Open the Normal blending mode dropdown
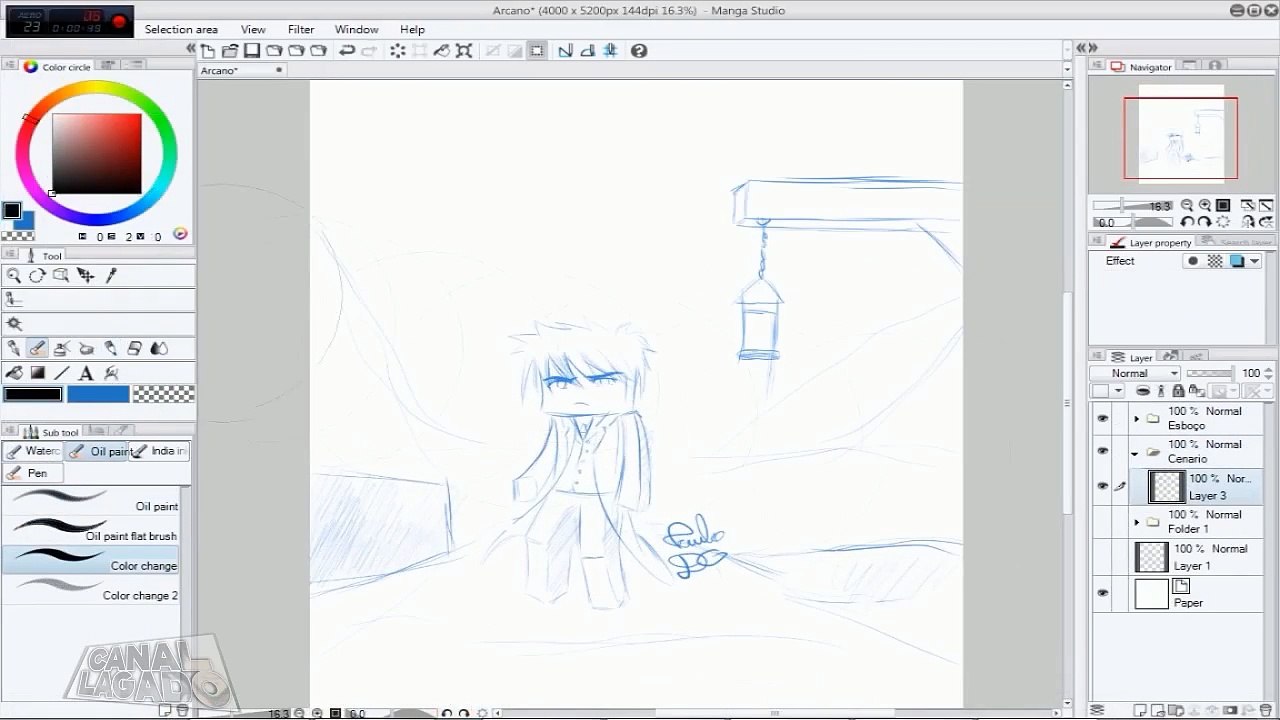 pyautogui.click(x=1135, y=373)
